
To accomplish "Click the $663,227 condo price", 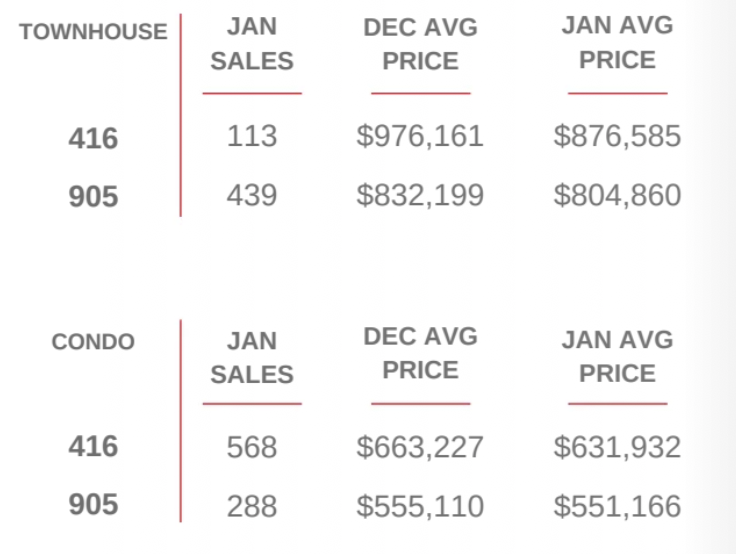I will click(x=420, y=446).
